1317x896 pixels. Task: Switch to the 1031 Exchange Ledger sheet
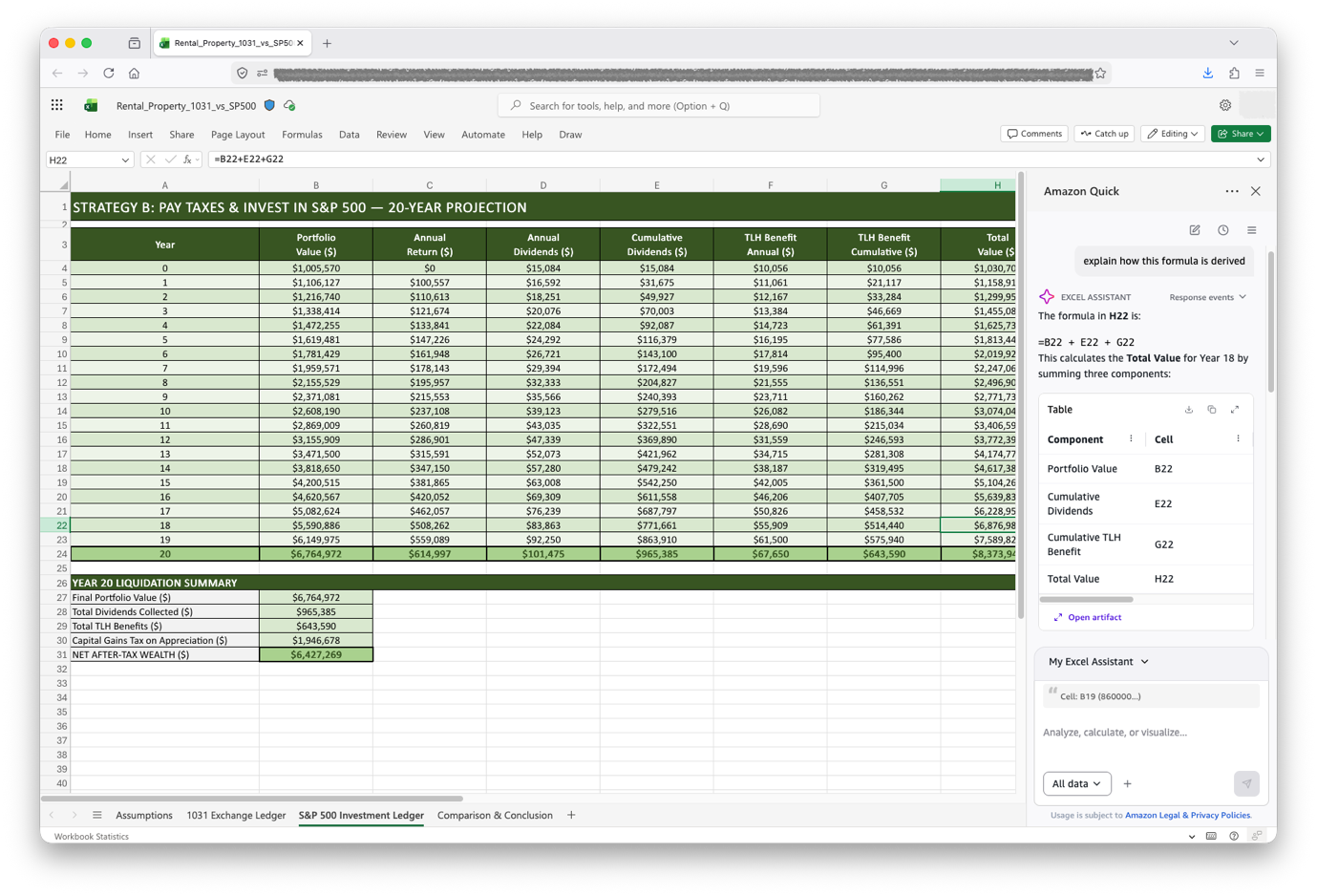click(x=236, y=815)
